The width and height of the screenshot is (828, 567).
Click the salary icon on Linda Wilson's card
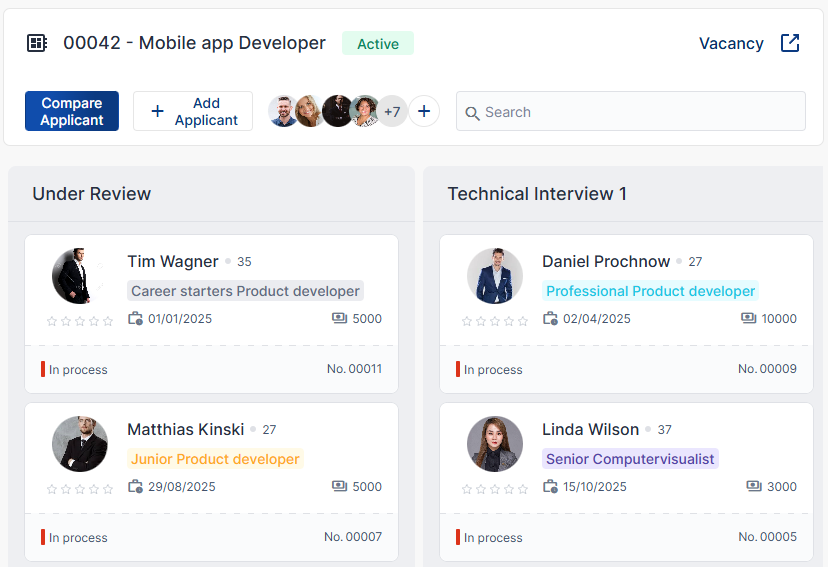click(755, 487)
